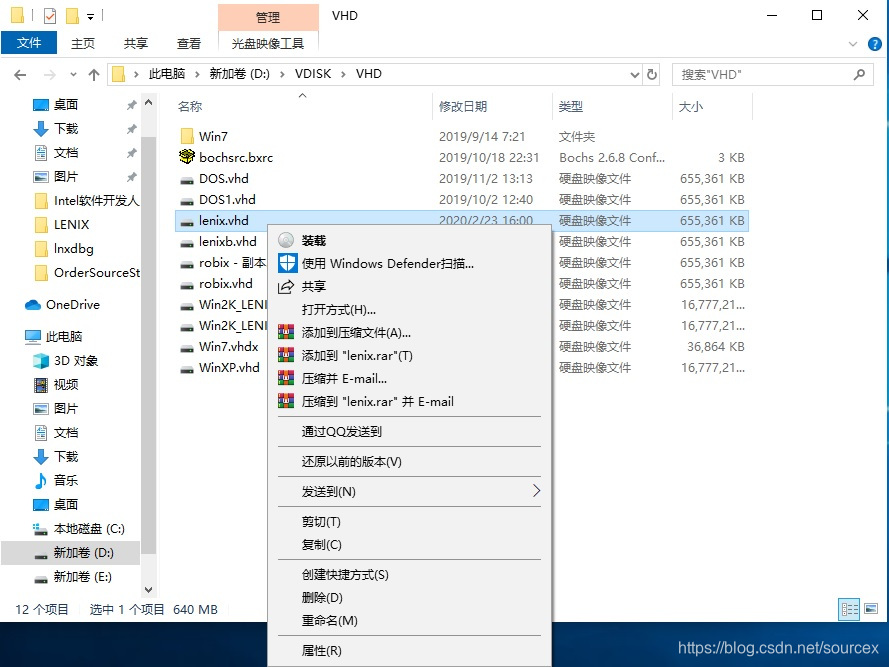
Task: Navigate back with the back arrow
Action: click(x=20, y=73)
